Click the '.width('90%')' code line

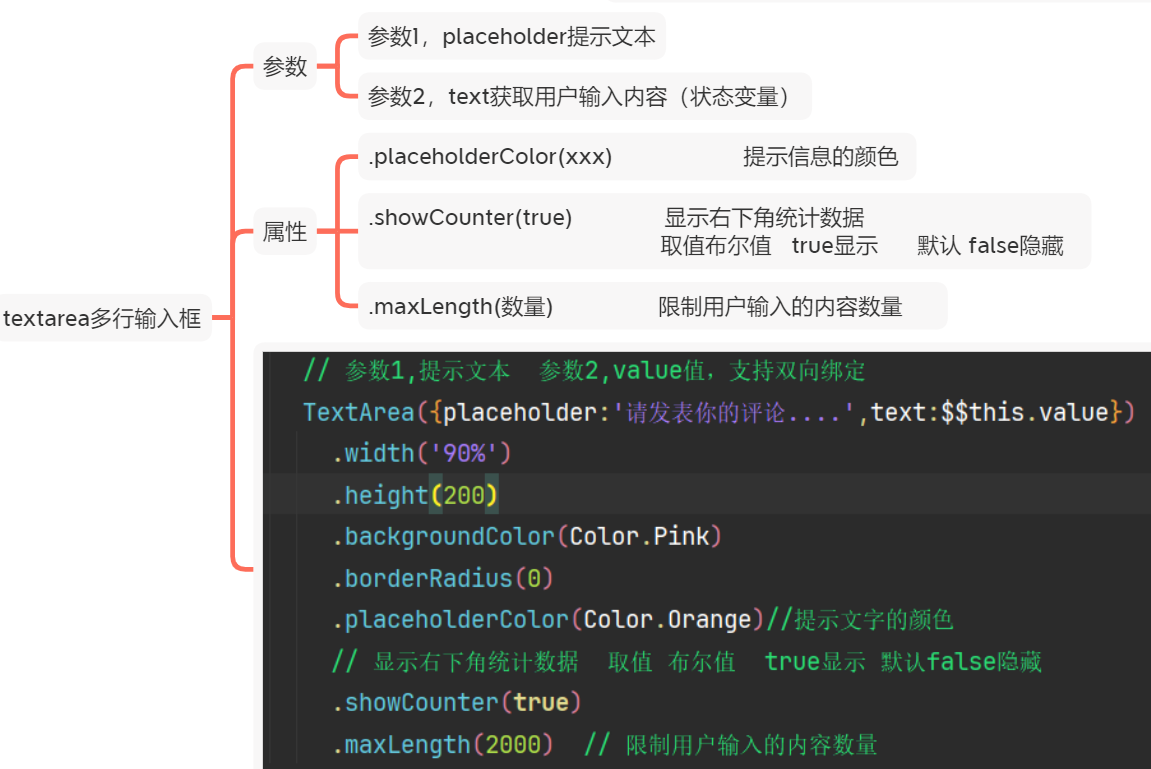coord(421,453)
